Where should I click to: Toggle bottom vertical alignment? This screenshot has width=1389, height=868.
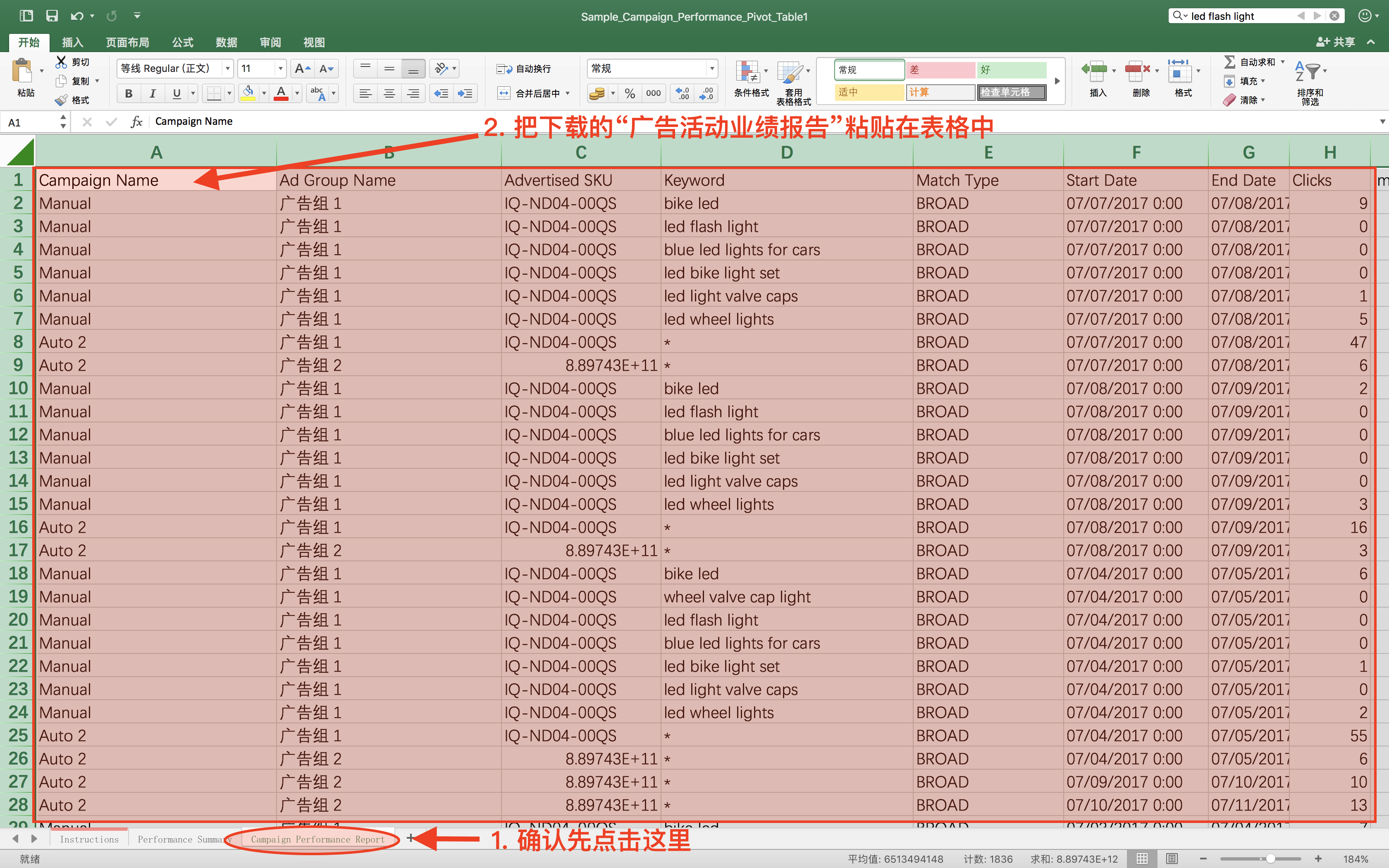pos(413,69)
